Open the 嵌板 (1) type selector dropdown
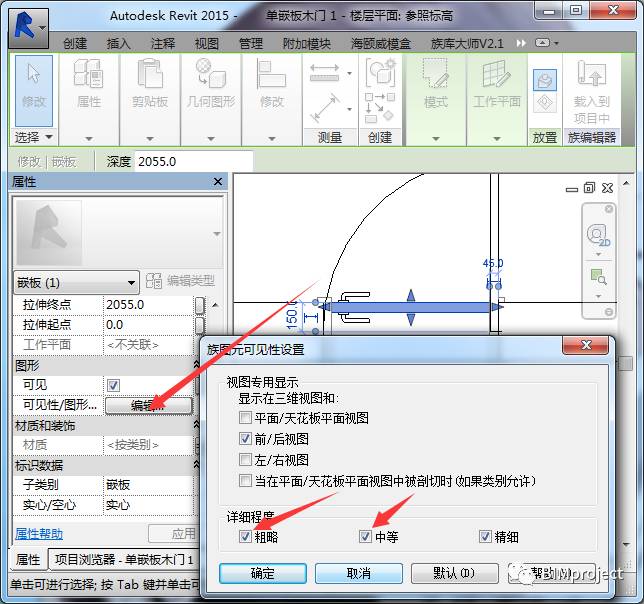 [x=76, y=282]
